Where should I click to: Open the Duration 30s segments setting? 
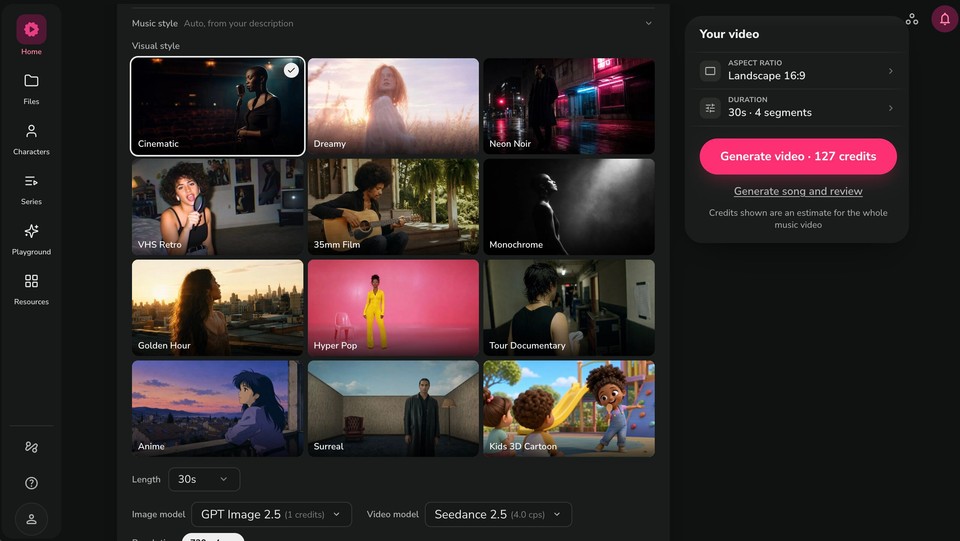(797, 107)
